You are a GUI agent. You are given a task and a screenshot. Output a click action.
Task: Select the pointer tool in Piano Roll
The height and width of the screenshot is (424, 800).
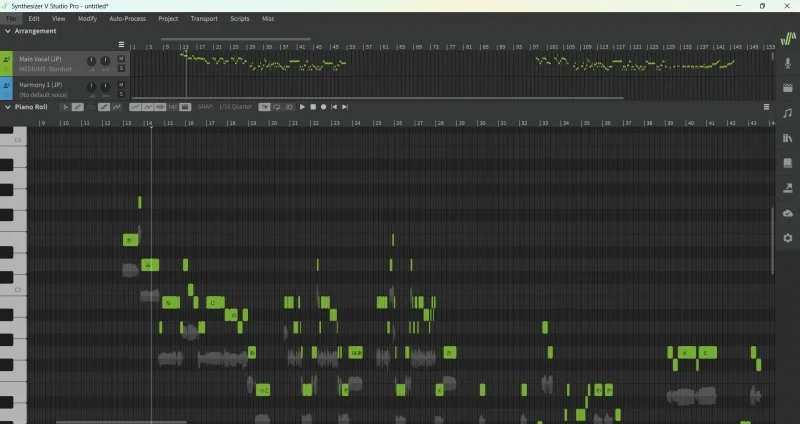pyautogui.click(x=66, y=107)
